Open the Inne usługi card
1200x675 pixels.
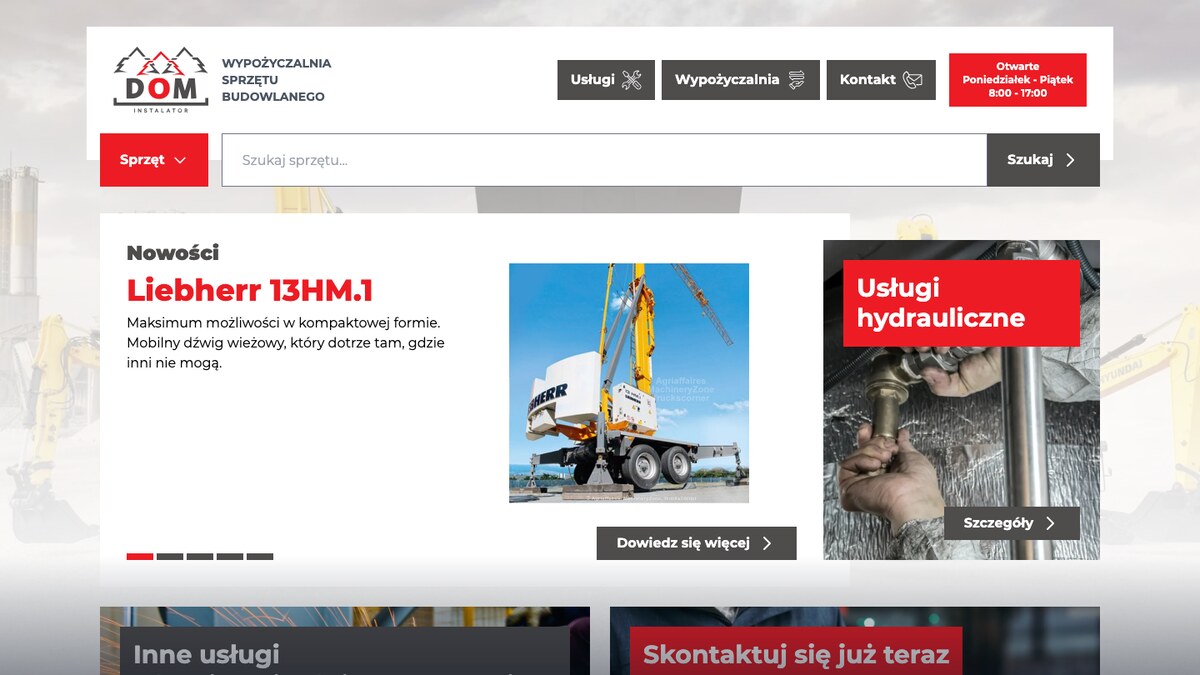pos(345,641)
